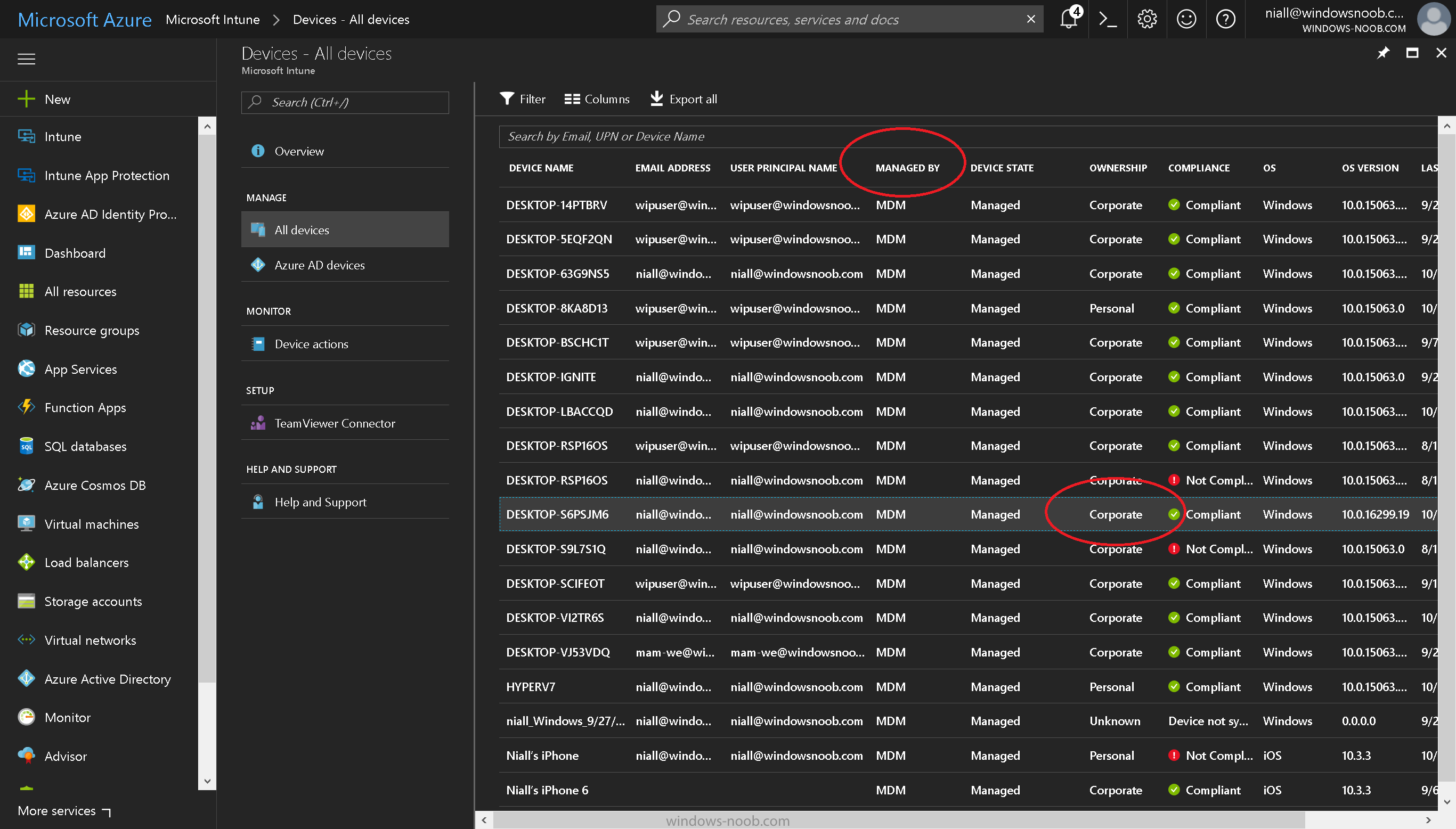1456x829 pixels.
Task: Open Azure AD devices
Action: (x=345, y=265)
